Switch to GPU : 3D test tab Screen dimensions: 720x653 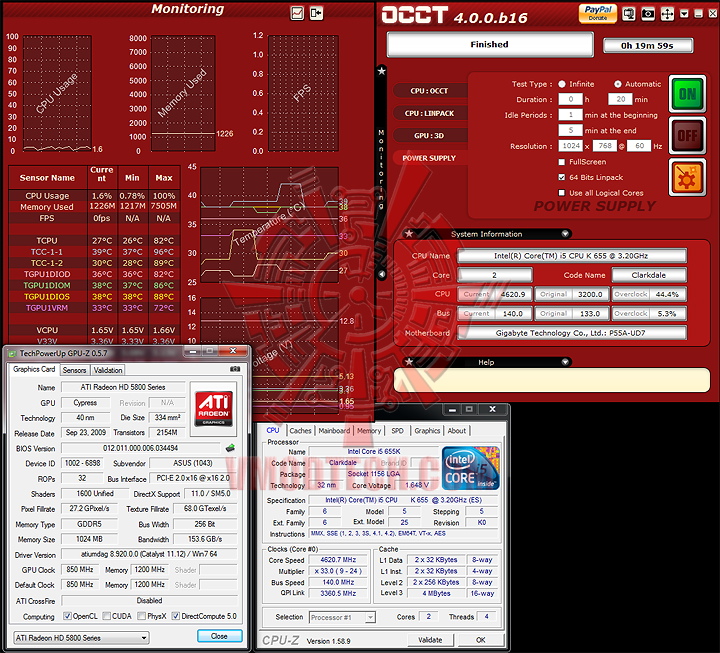pyautogui.click(x=429, y=135)
